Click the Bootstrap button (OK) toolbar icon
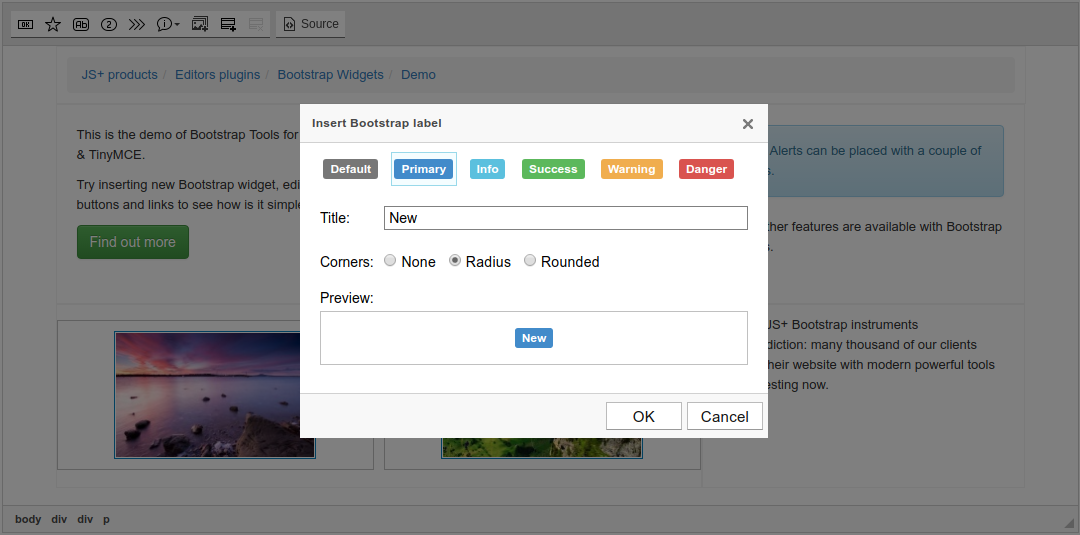The image size is (1080, 535). click(x=26, y=24)
